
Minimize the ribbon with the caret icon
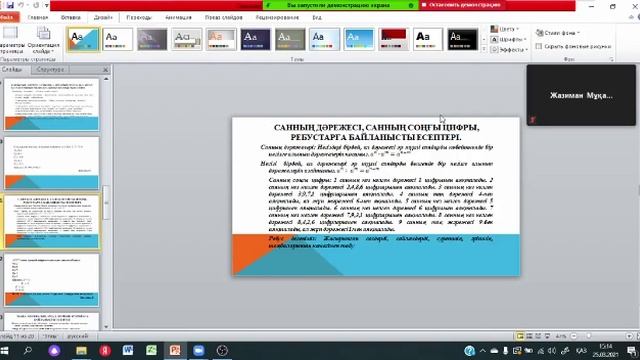631,18
